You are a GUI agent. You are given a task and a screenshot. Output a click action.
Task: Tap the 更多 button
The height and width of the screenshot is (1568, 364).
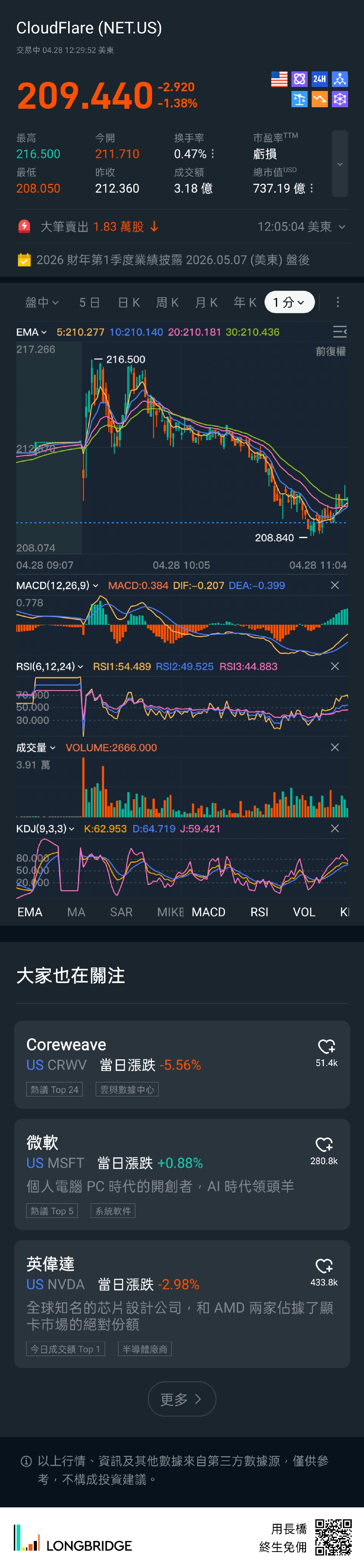tap(182, 1399)
